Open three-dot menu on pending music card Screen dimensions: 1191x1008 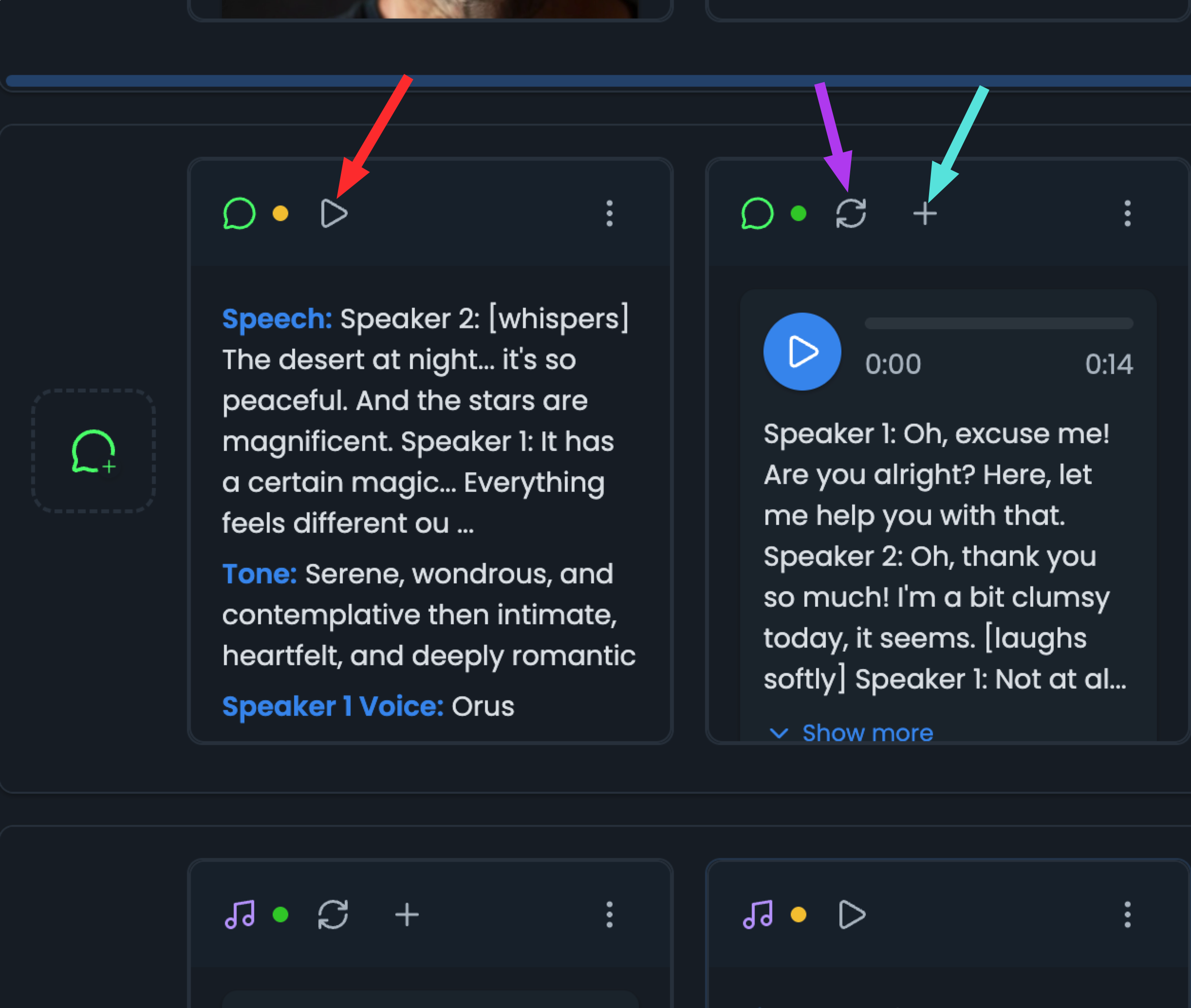pos(1128,915)
